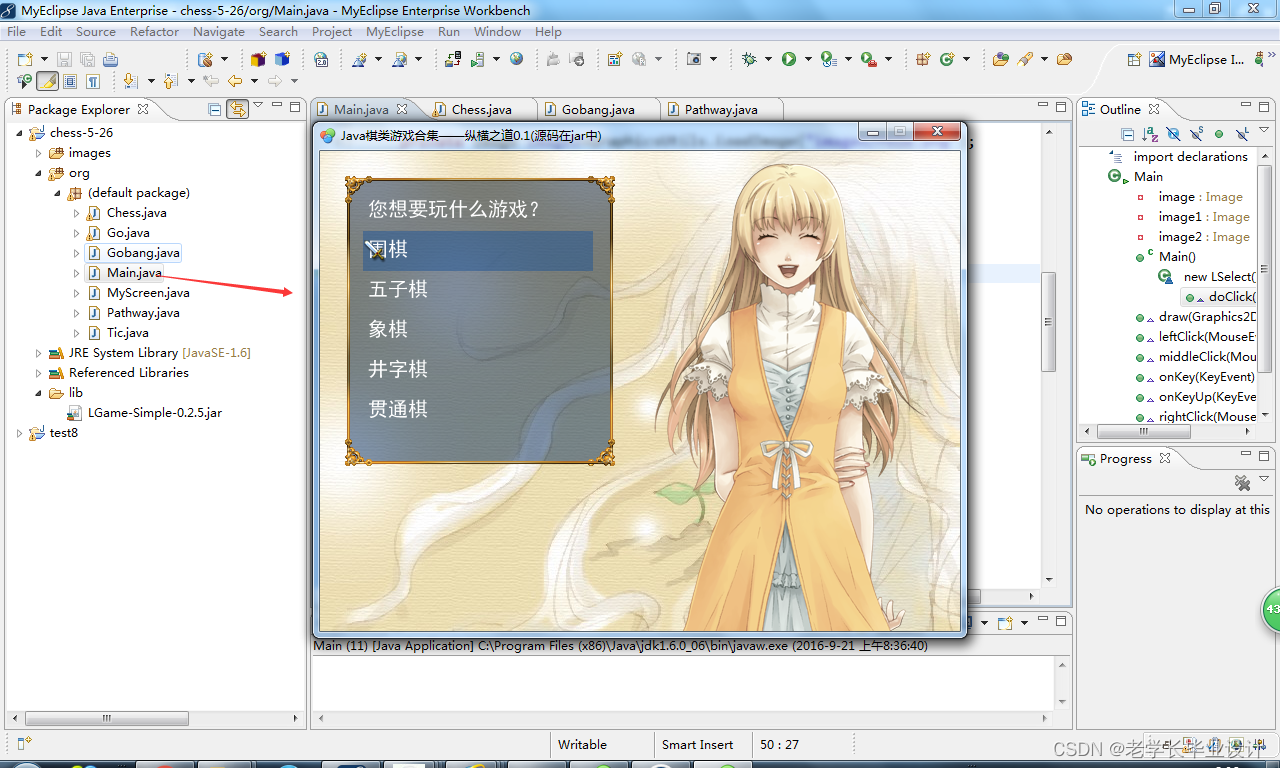Select highlighted 围棋 game option
The height and width of the screenshot is (768, 1280).
click(478, 250)
